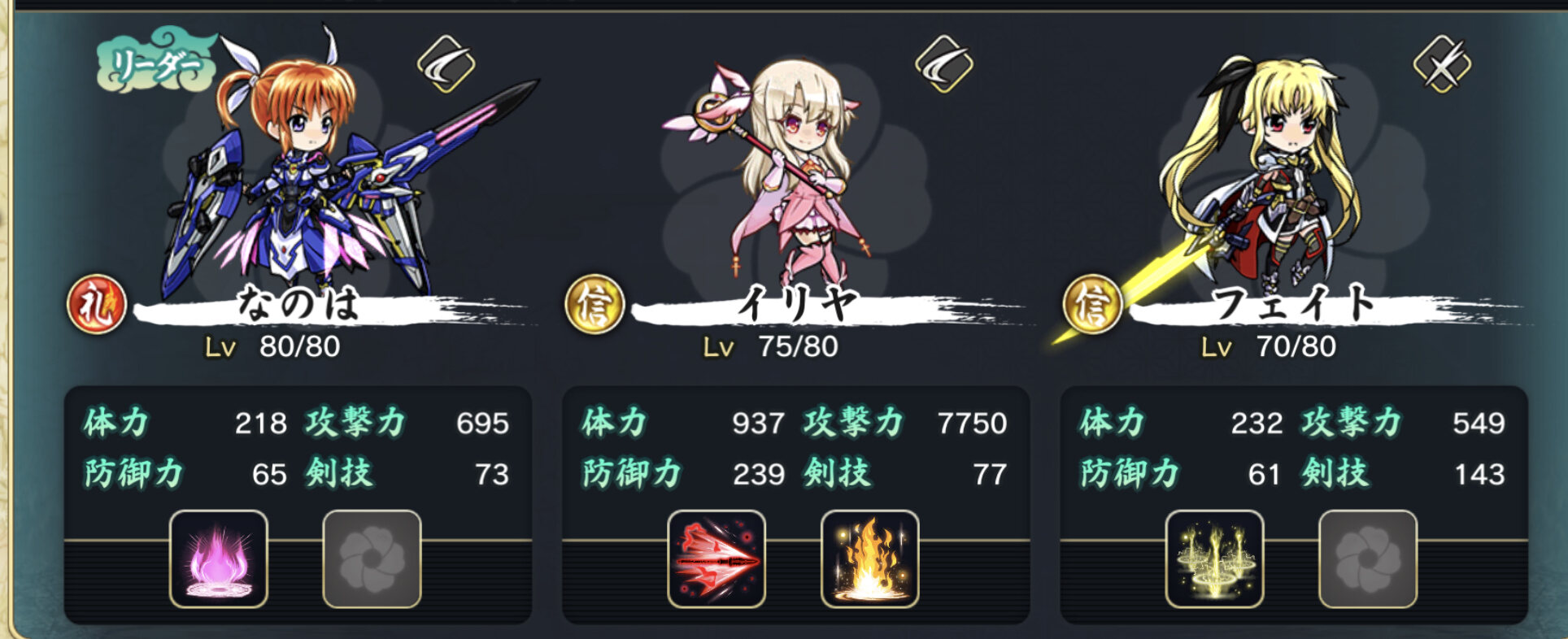Select Fate's empty second skill slot
Image resolution: width=1568 pixels, height=639 pixels.
[x=1368, y=559]
